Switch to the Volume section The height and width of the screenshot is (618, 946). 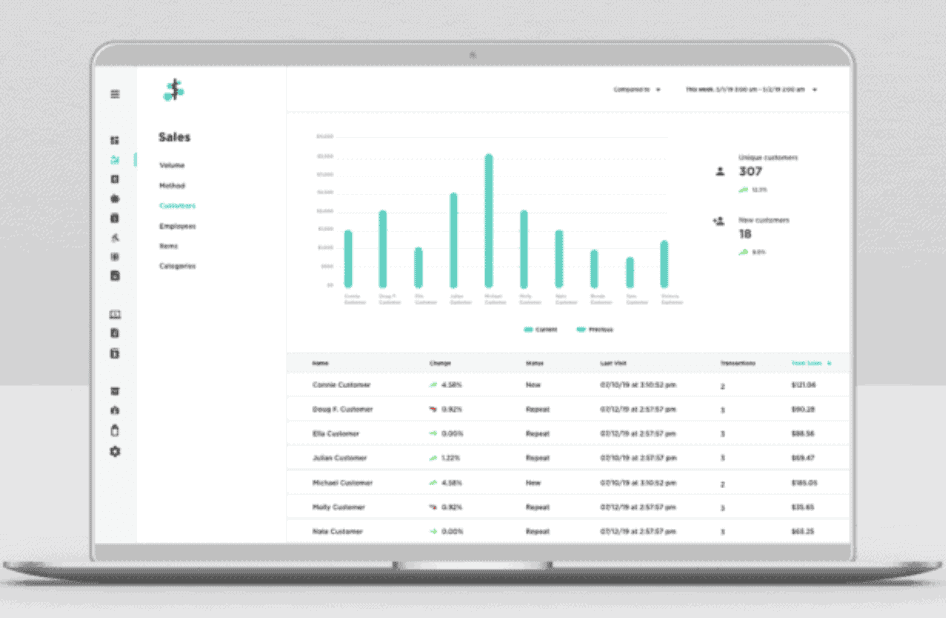pos(171,164)
